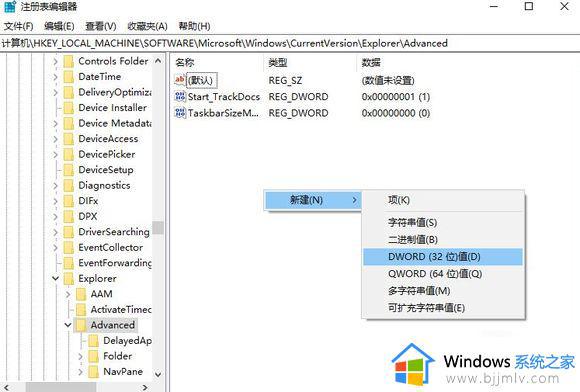Viewport: 580px width, 392px height.
Task: Click the DWORD icon for Start_TrackDocs
Action: pyautogui.click(x=180, y=97)
